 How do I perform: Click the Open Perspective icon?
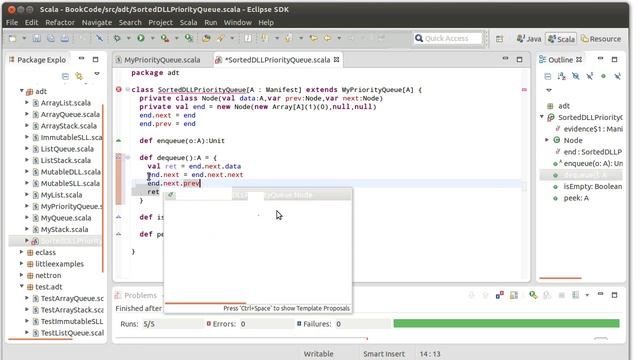[500, 39]
